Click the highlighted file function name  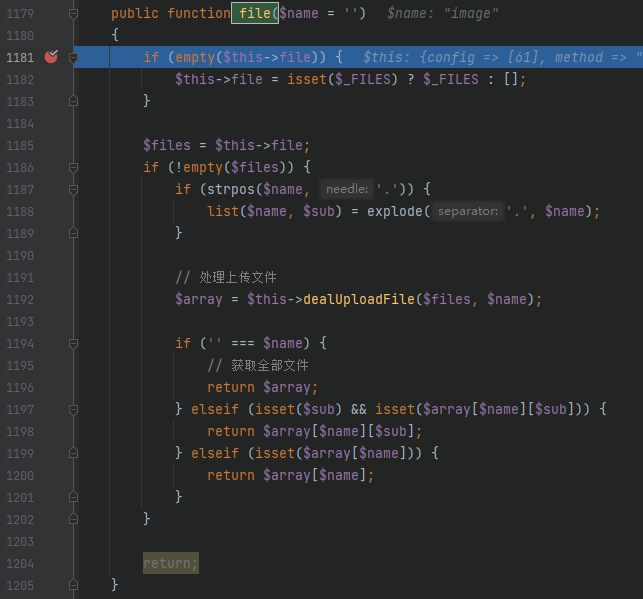click(x=255, y=13)
